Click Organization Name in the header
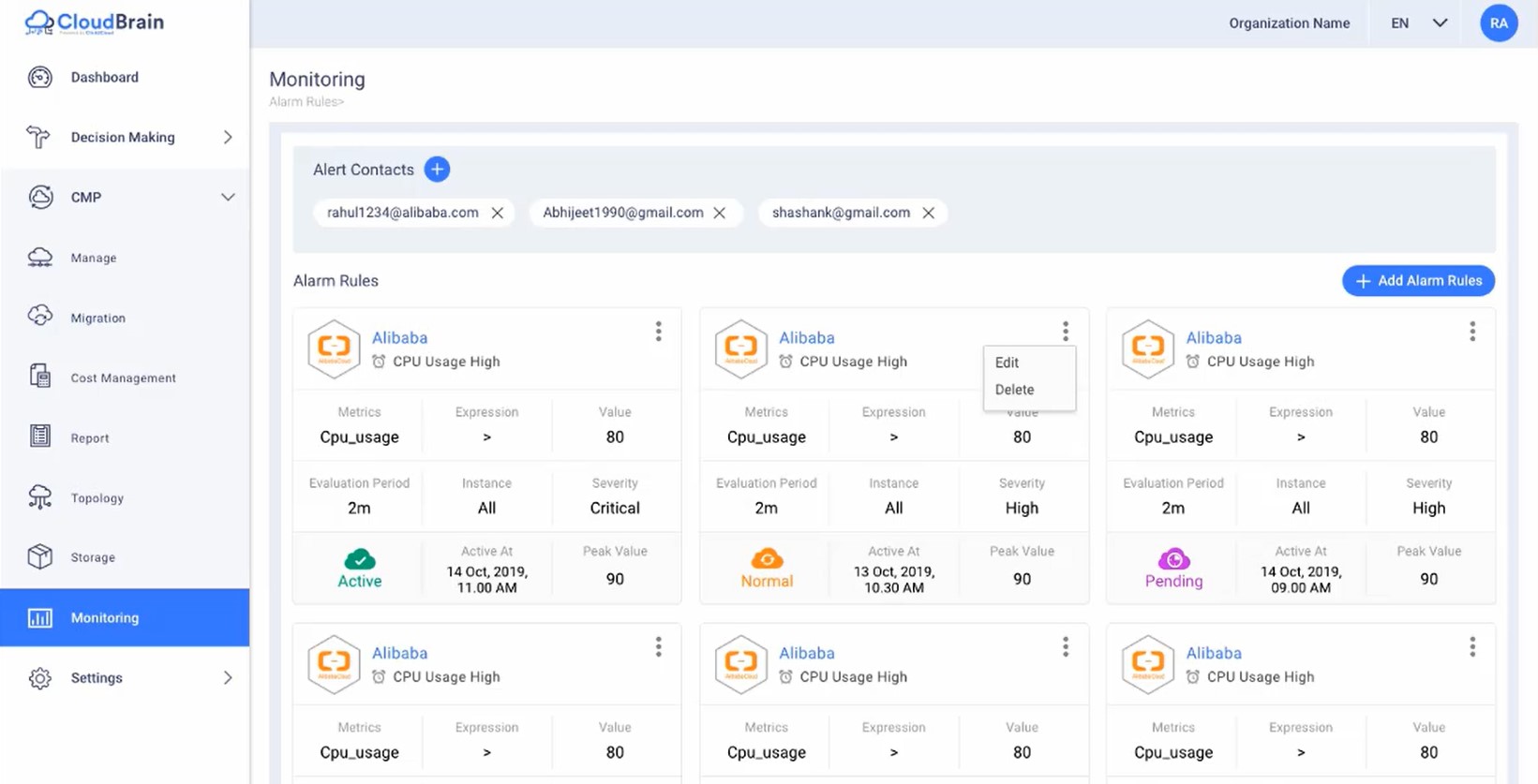This screenshot has height=784, width=1538. (1290, 23)
